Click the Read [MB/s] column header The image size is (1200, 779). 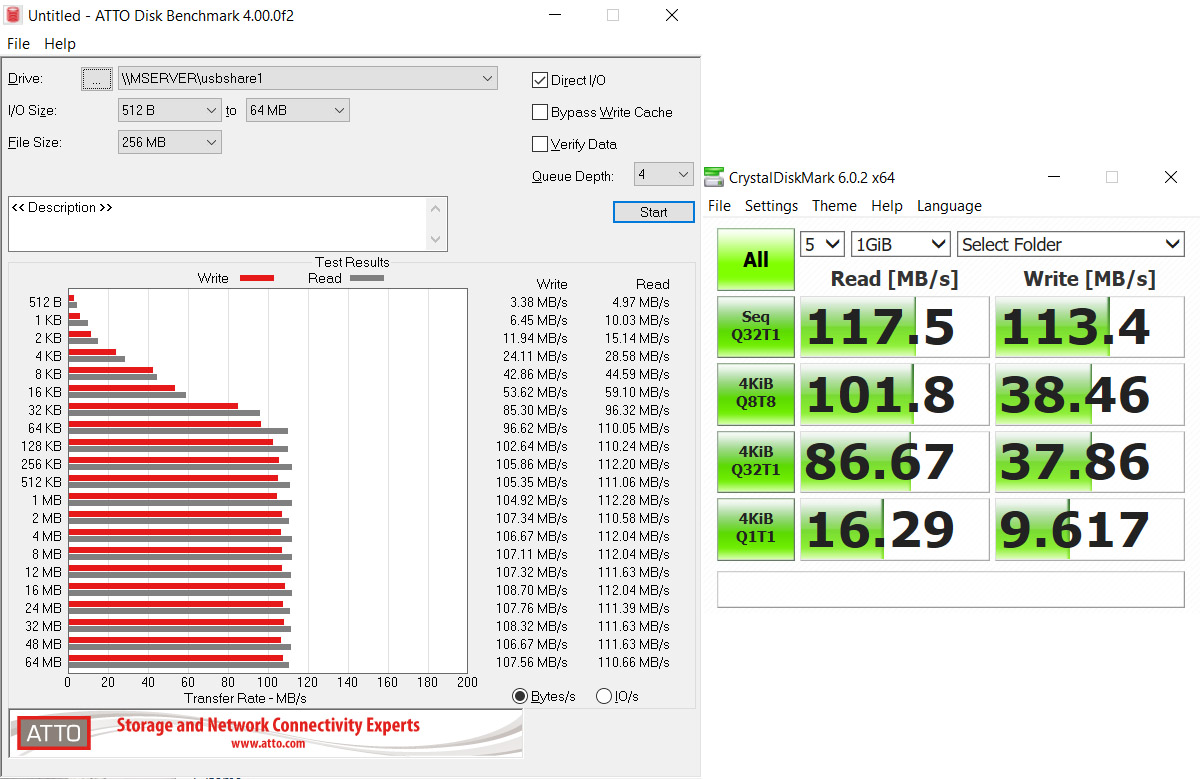coord(894,278)
